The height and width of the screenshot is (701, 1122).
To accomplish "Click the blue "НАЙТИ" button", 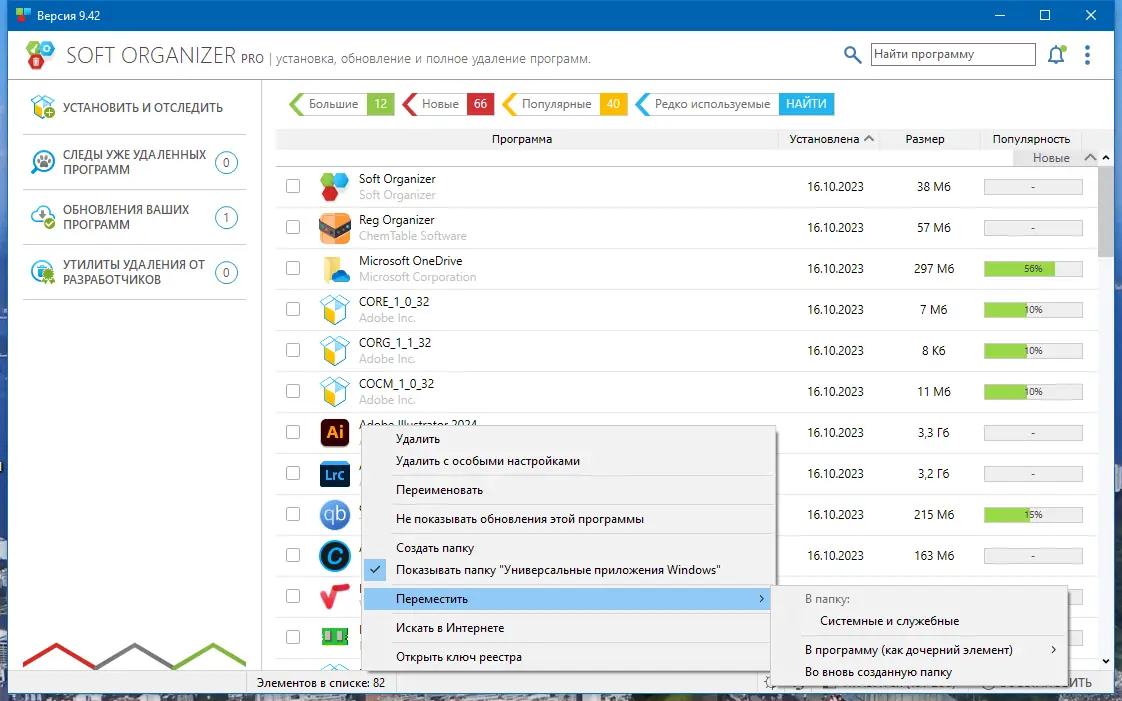I will point(806,104).
